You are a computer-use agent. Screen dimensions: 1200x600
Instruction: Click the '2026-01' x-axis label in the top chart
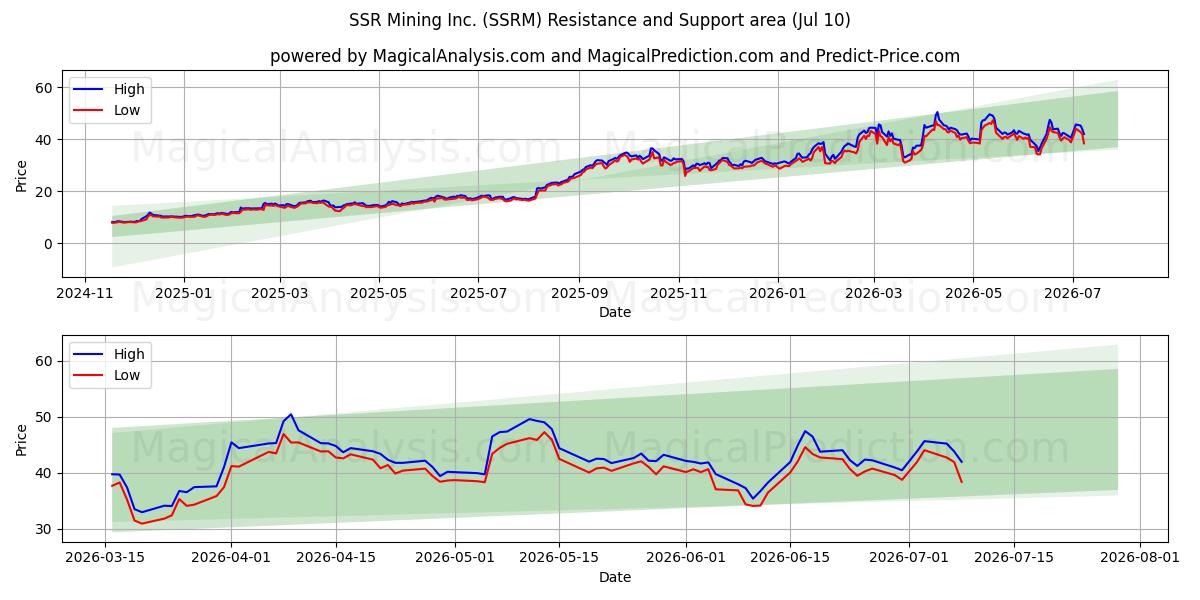(777, 294)
